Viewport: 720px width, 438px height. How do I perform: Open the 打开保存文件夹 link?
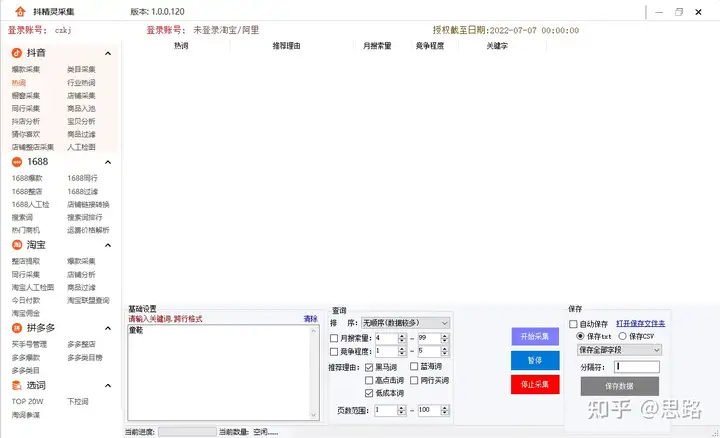click(640, 324)
